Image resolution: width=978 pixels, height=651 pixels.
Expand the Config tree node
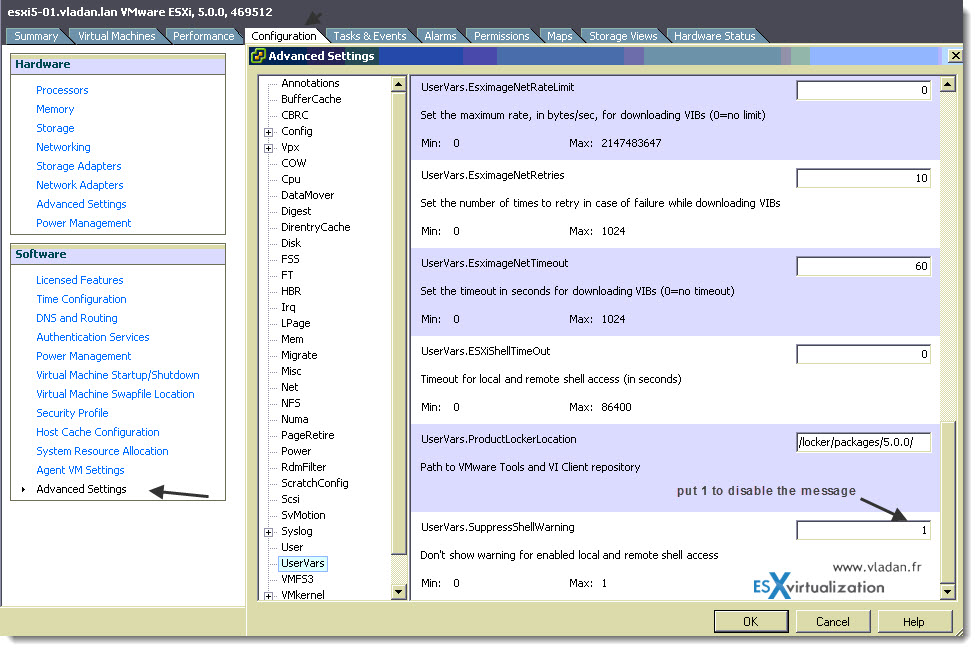coord(268,132)
